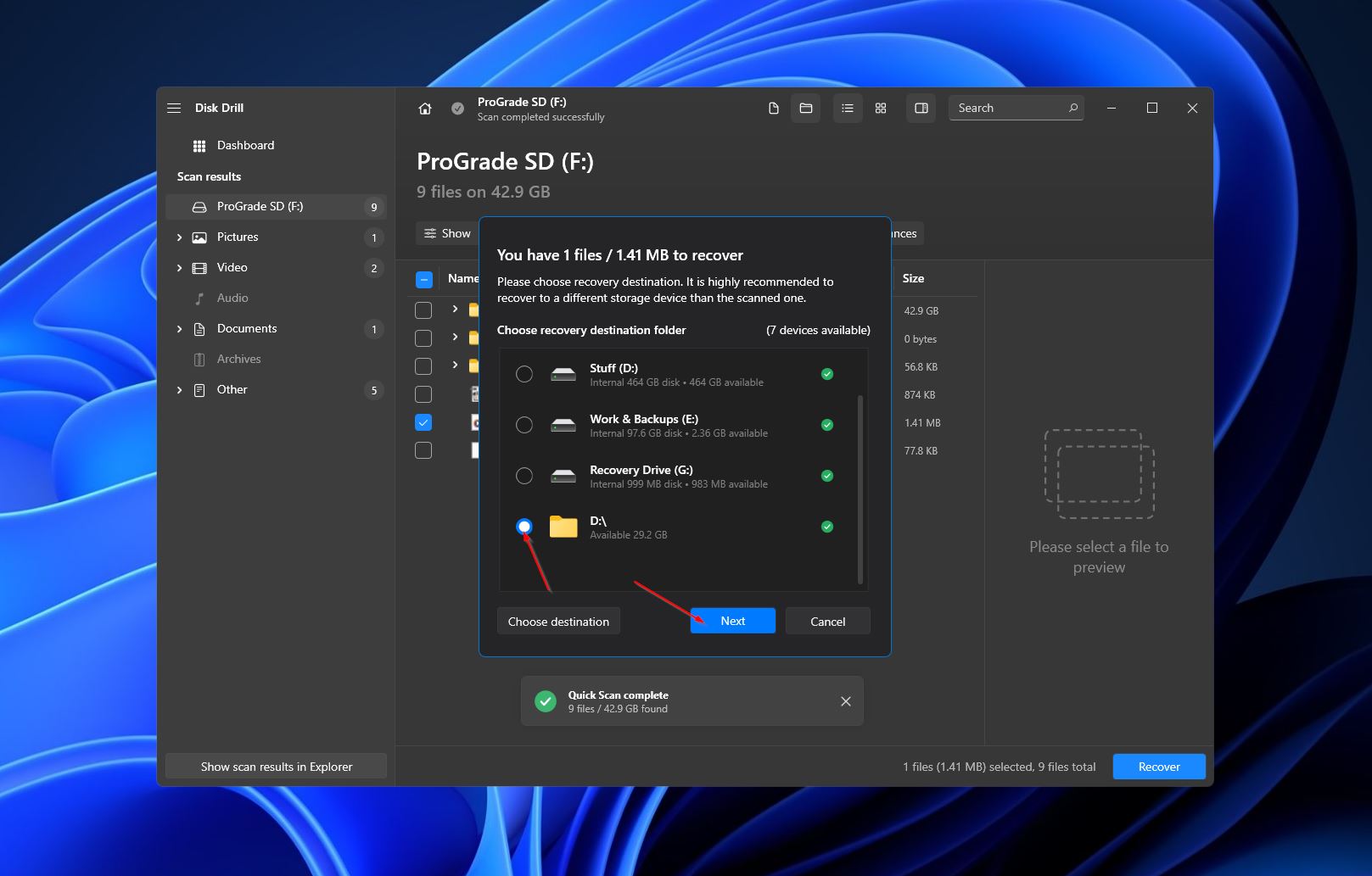Click the Name column header

(463, 278)
